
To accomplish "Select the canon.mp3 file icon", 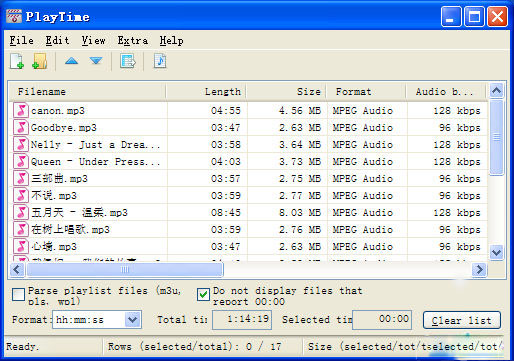I will tap(21, 110).
